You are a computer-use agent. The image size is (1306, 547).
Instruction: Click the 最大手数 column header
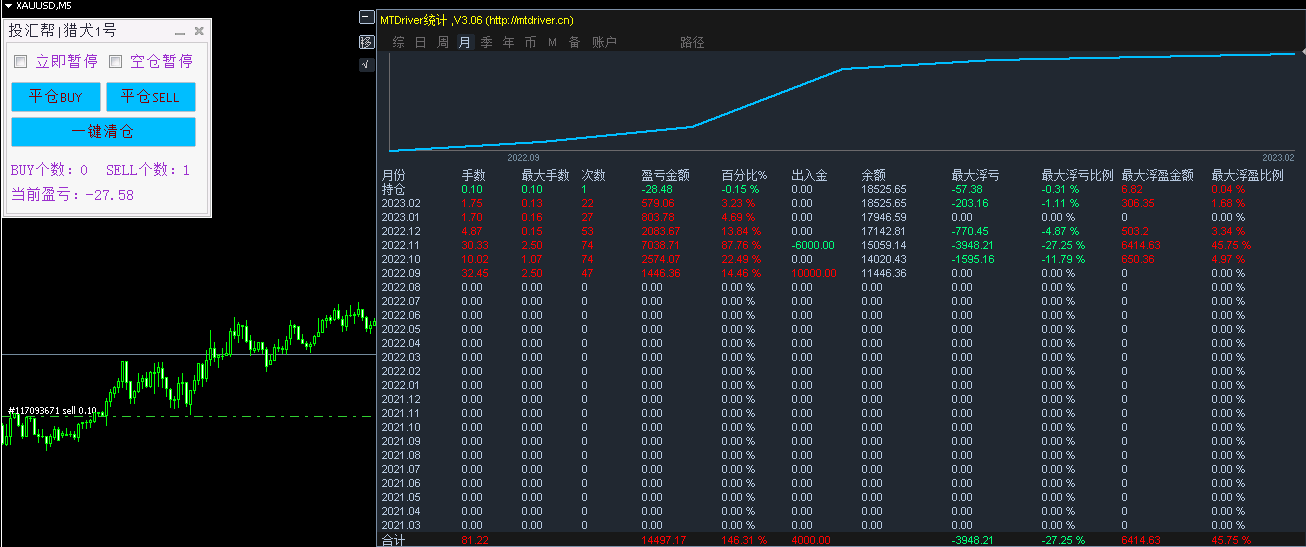546,175
